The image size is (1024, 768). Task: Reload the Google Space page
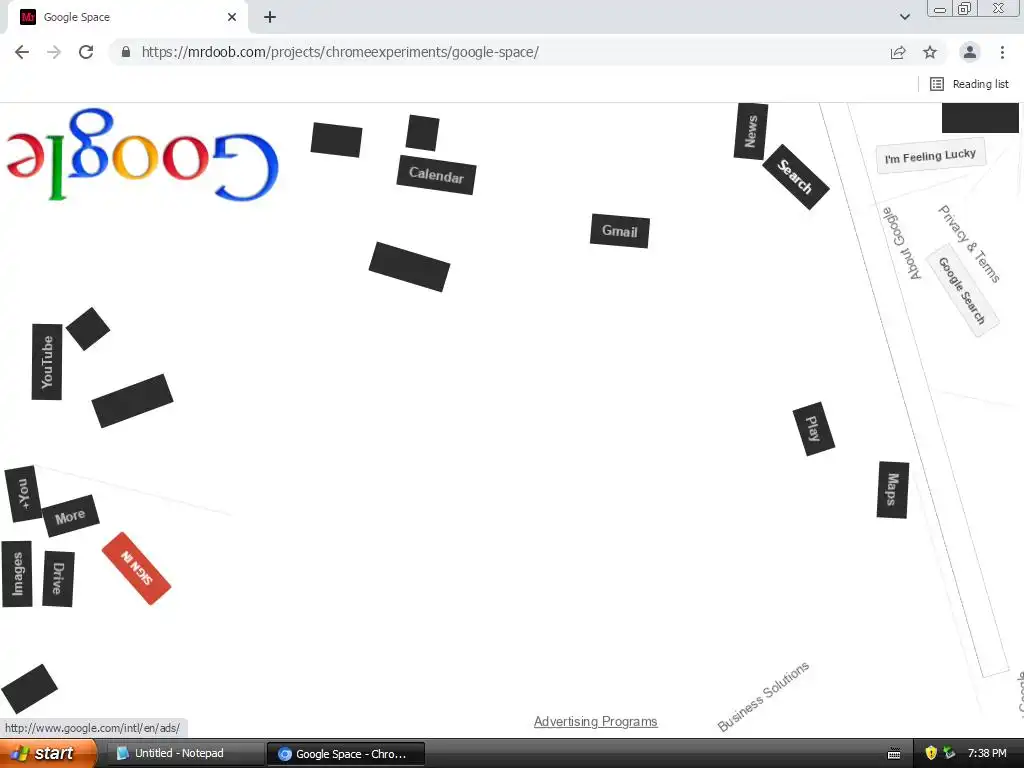[86, 52]
